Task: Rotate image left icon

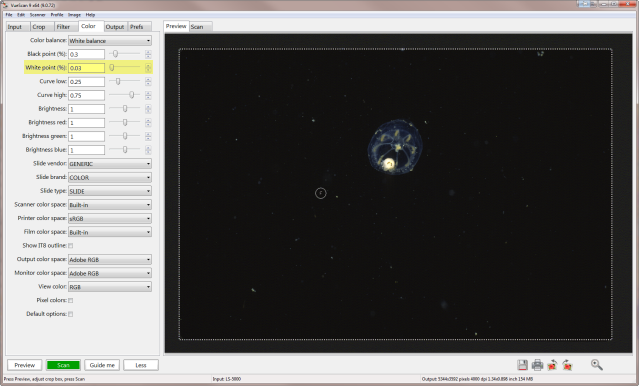Action: coord(553,365)
